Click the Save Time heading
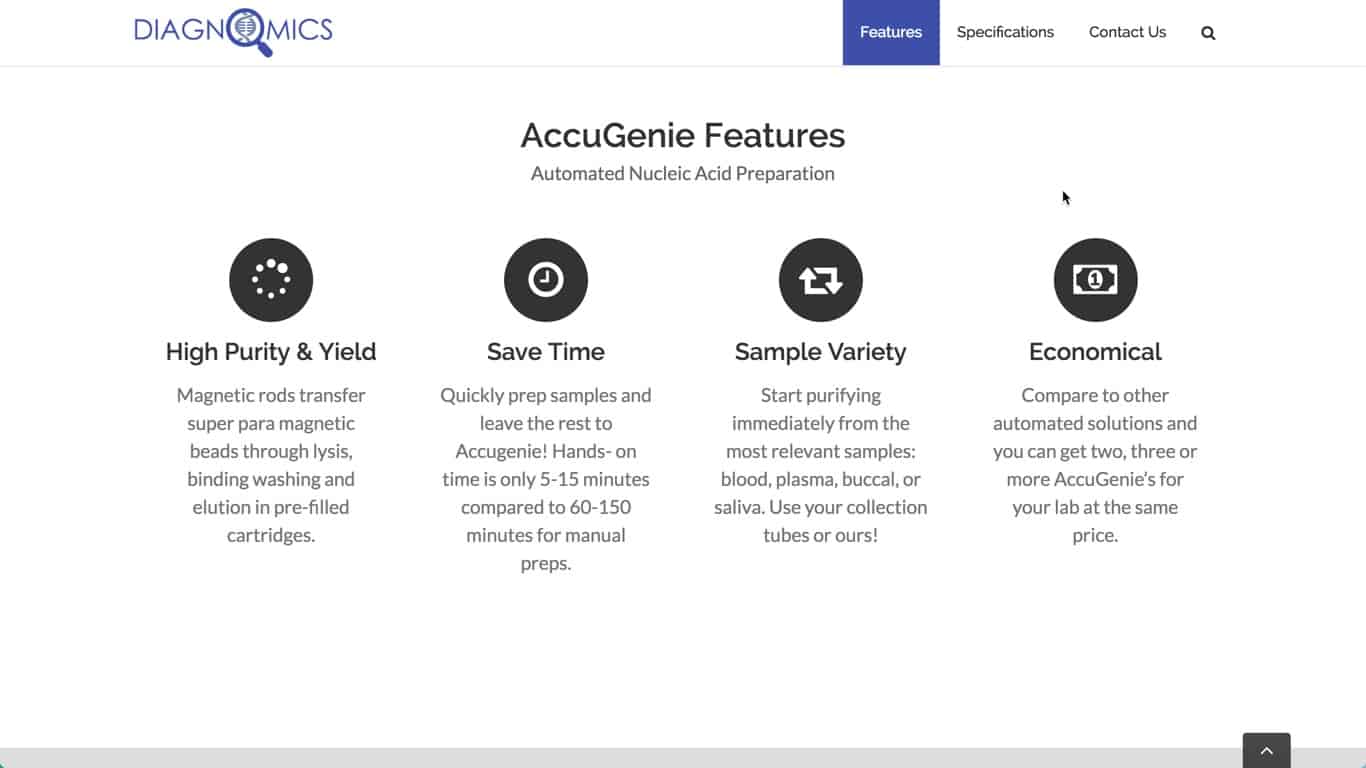 [546, 352]
